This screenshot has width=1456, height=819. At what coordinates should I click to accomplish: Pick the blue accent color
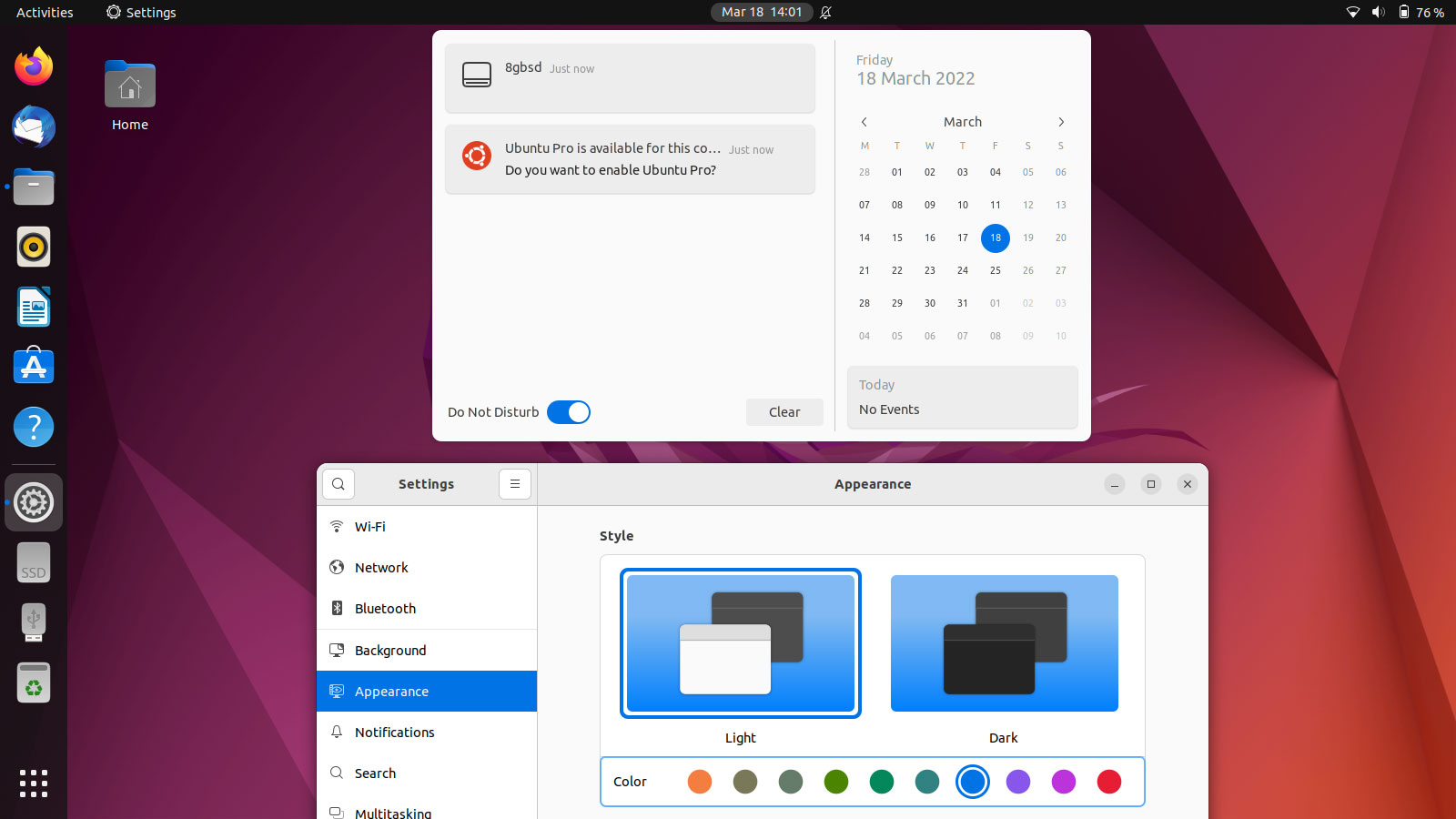pos(973,782)
